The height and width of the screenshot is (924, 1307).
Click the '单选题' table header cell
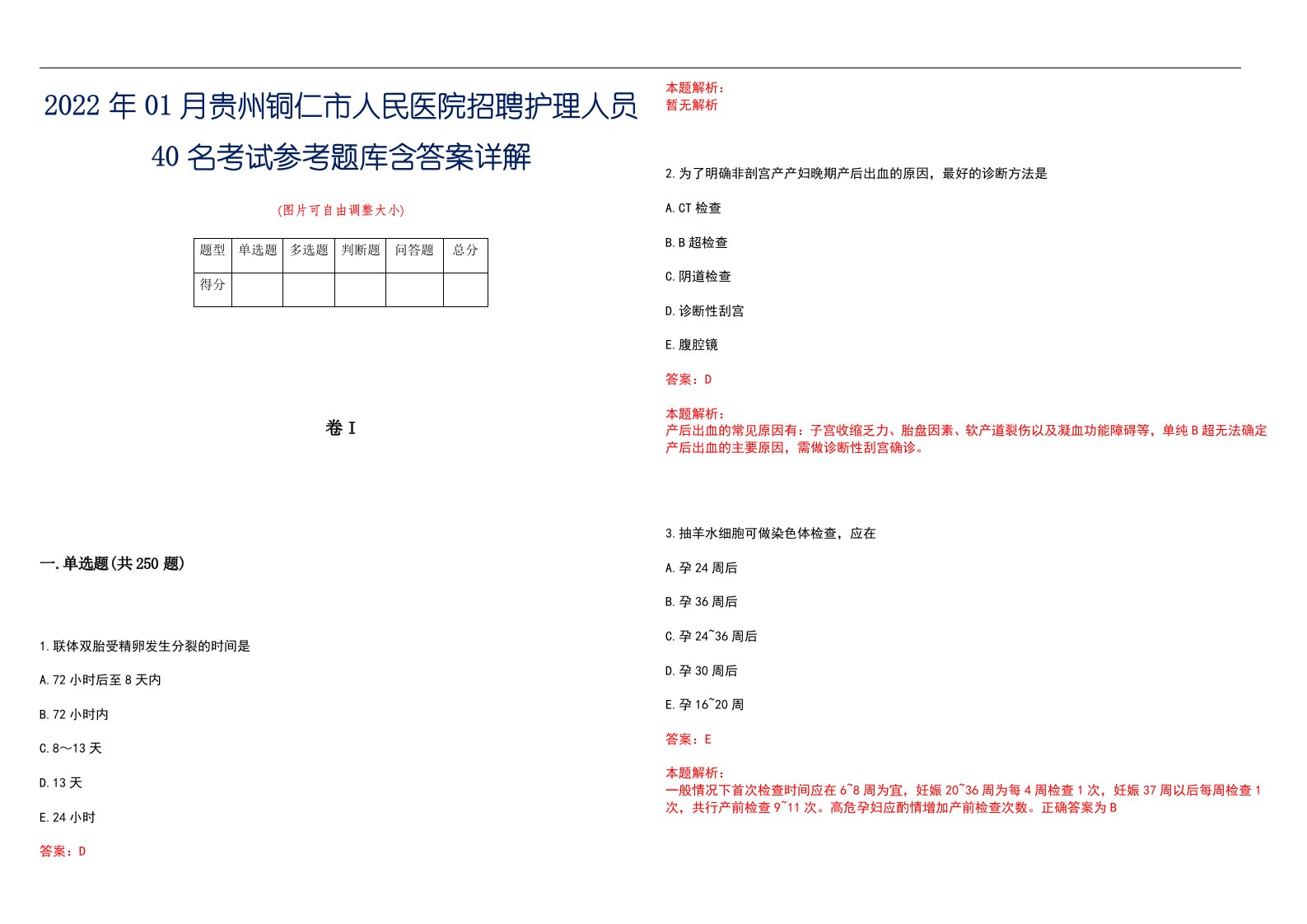click(257, 255)
